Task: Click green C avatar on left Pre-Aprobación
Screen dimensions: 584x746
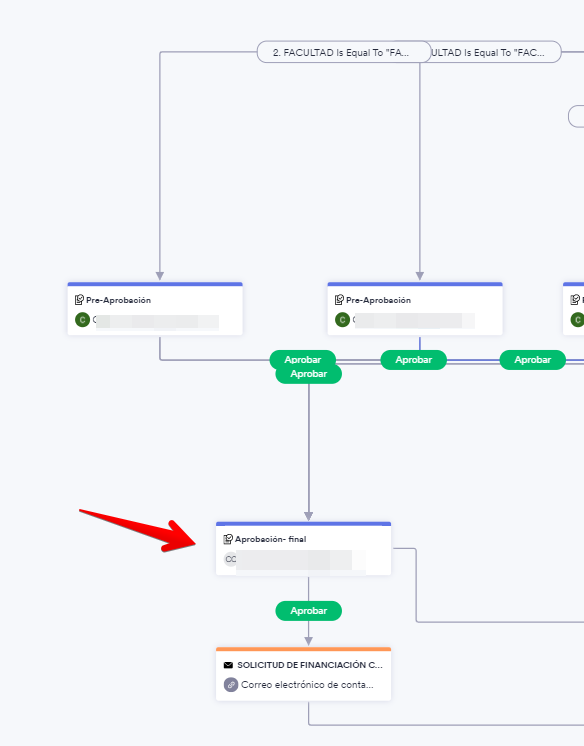Action: coord(82,320)
